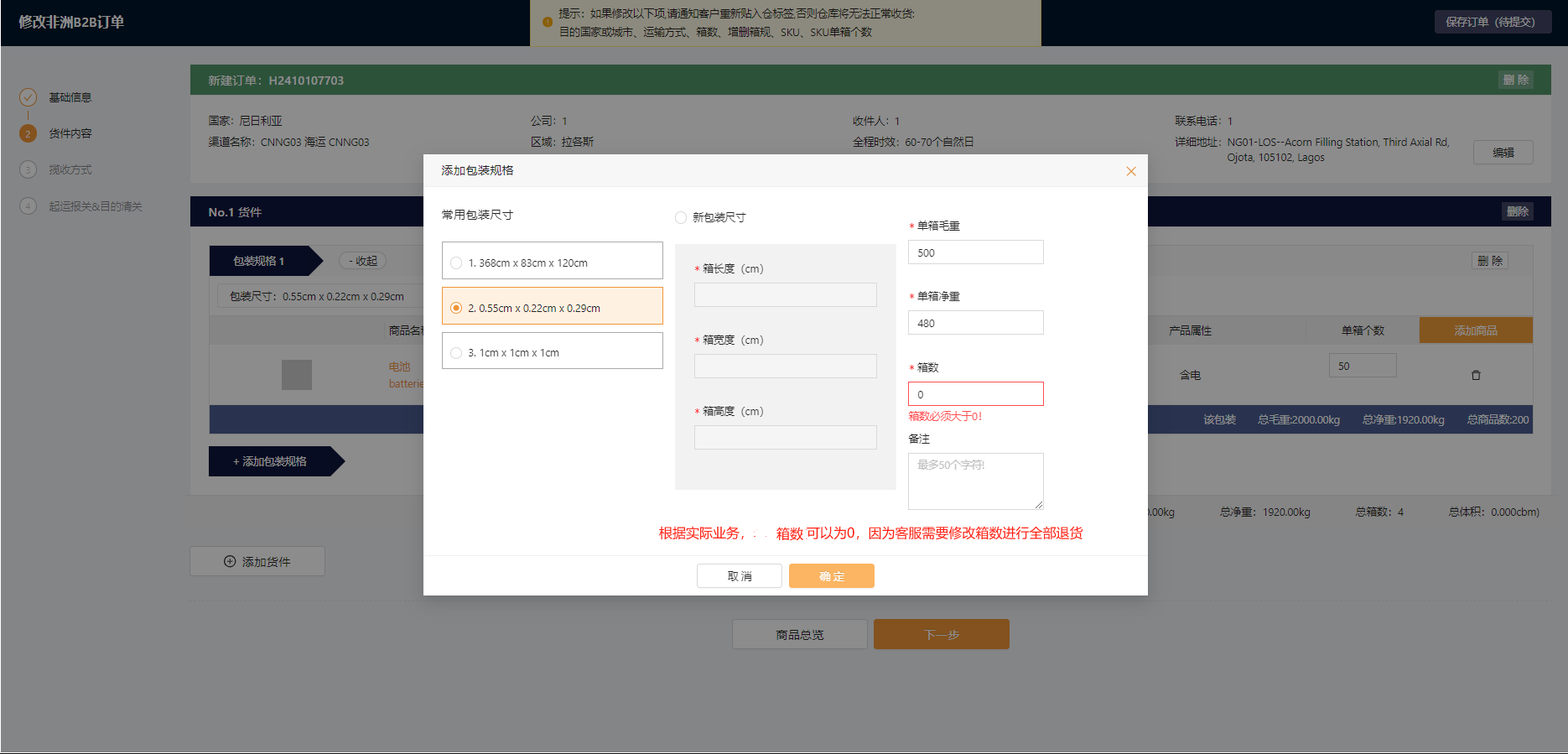Open the 包装规格 1 tab
This screenshot has height=754, width=1568.
pos(259,261)
